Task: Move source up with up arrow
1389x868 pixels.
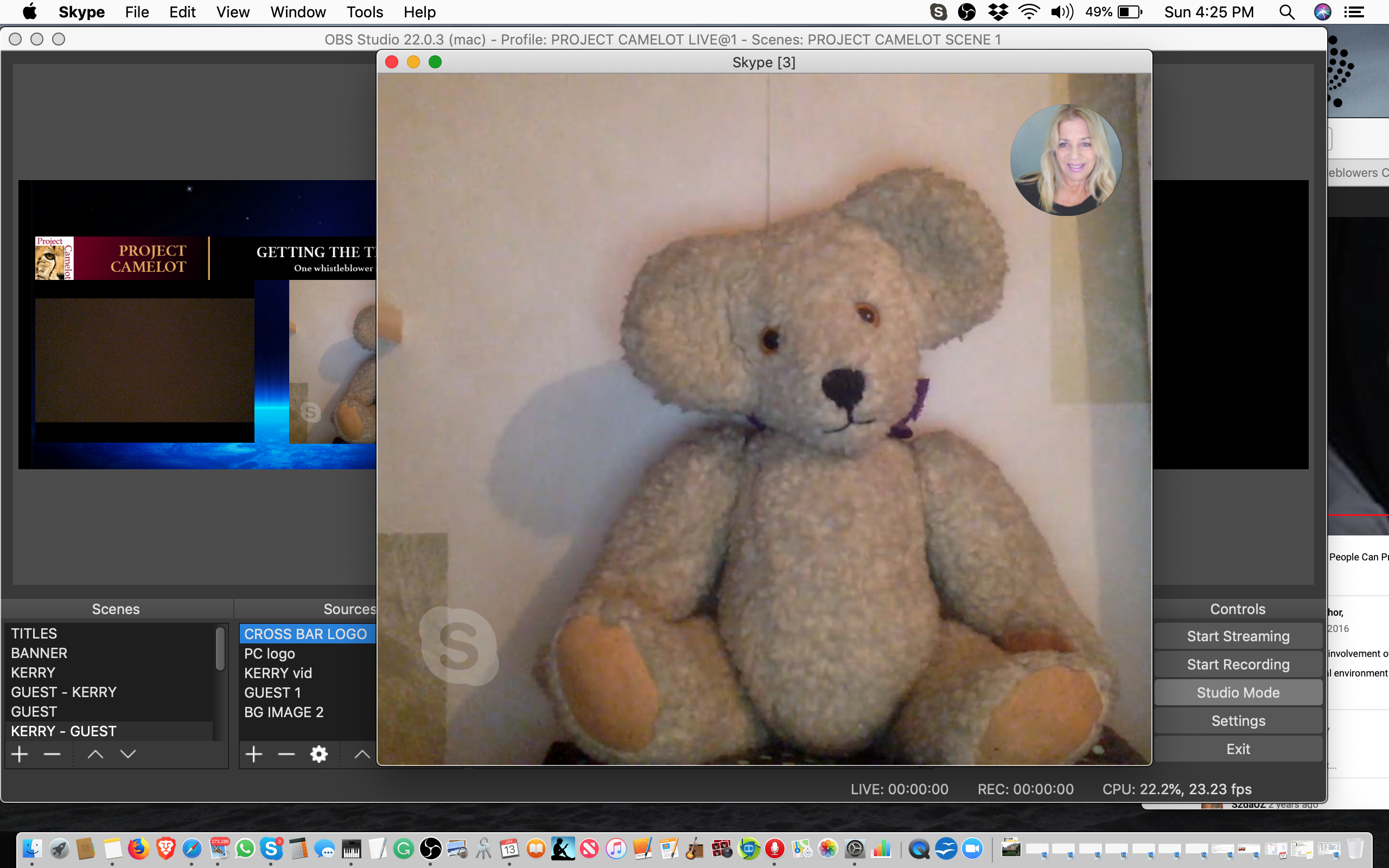Action: pyautogui.click(x=361, y=754)
